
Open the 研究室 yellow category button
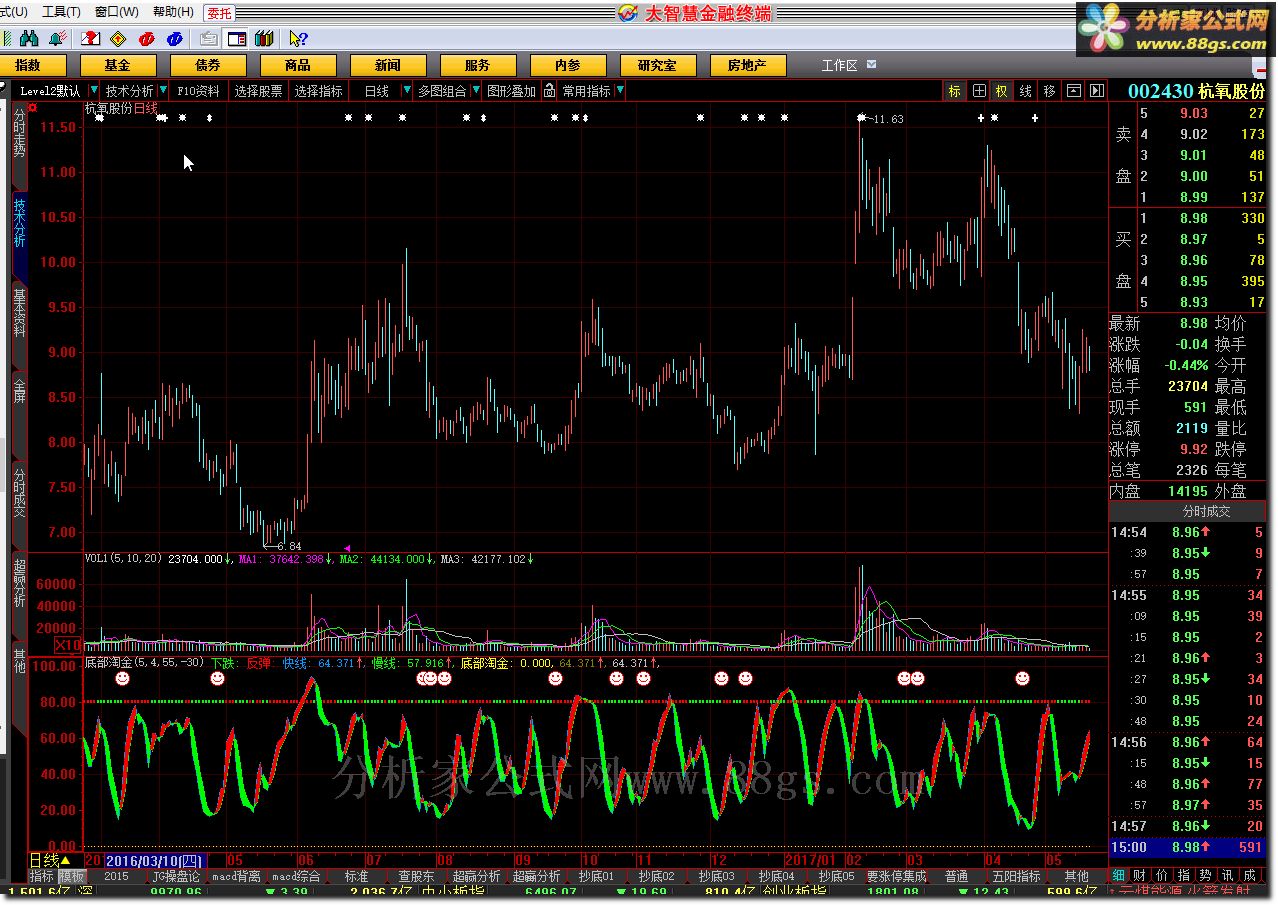pos(658,66)
